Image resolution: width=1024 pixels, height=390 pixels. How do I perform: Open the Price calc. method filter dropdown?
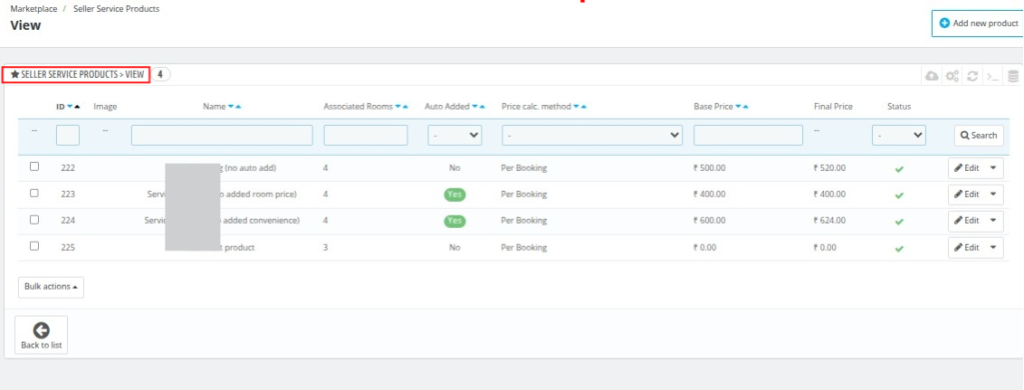click(x=592, y=135)
